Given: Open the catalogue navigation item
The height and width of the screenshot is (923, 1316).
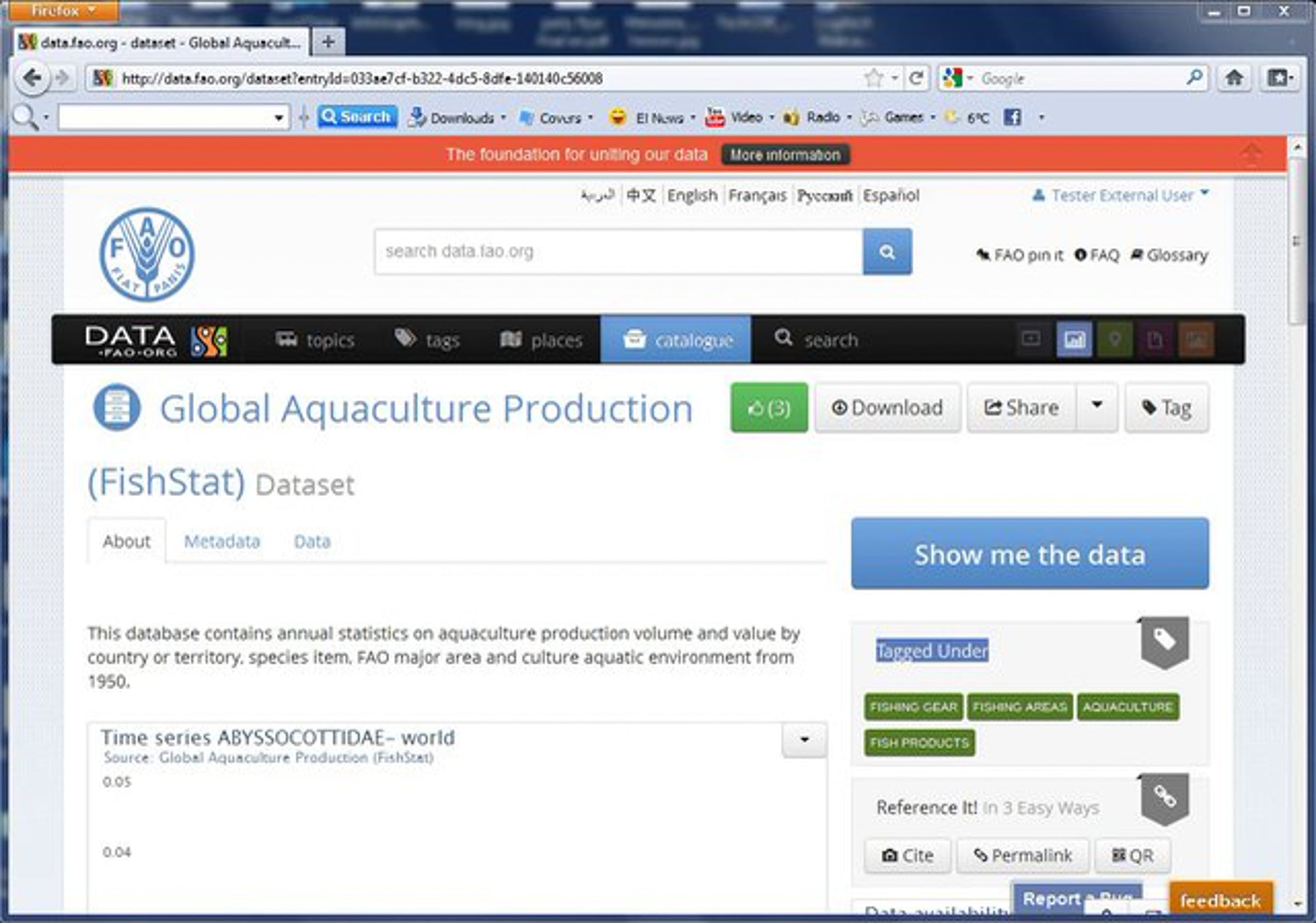Looking at the screenshot, I should [676, 340].
